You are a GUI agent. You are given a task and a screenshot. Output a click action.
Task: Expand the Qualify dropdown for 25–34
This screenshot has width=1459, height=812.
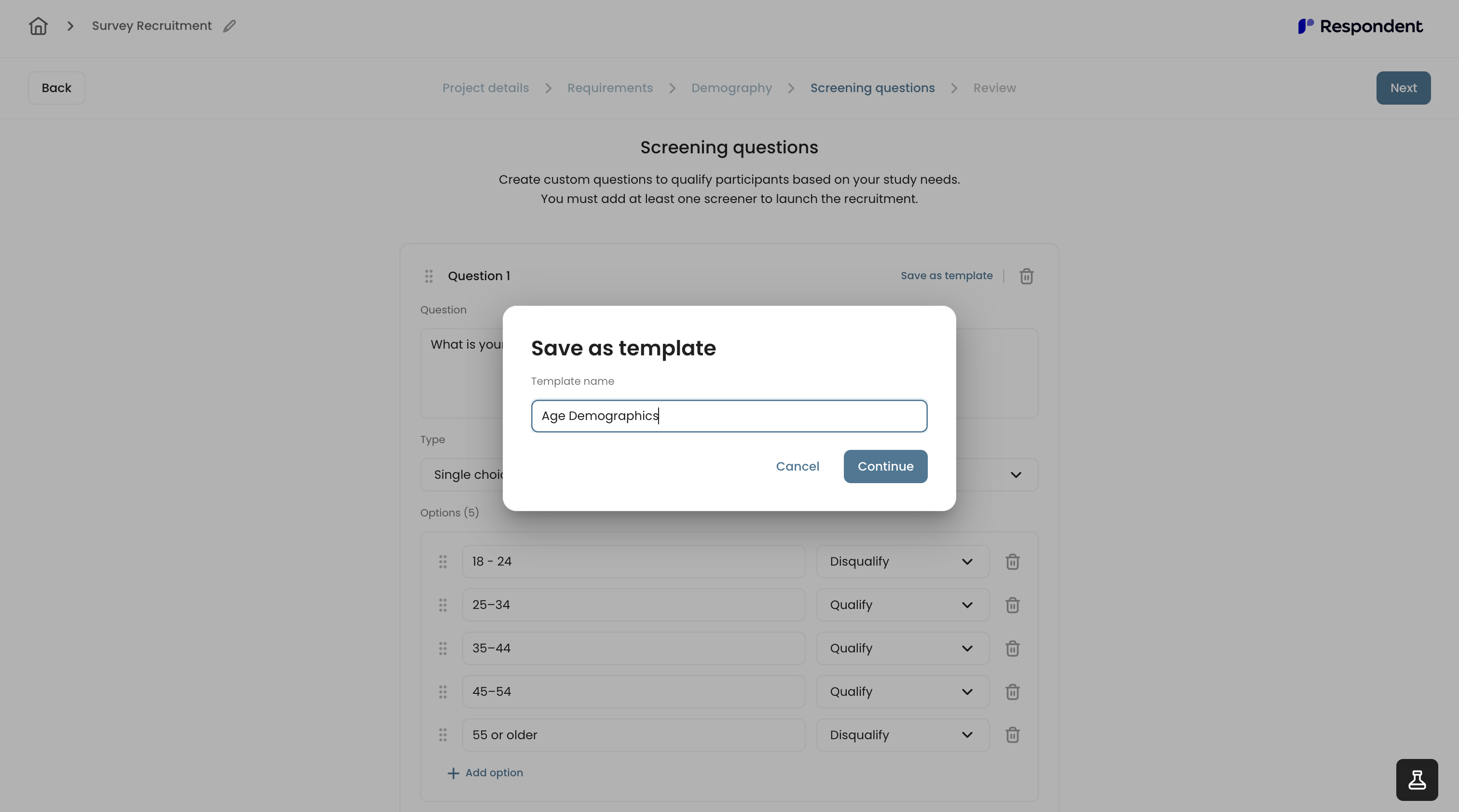pos(902,605)
